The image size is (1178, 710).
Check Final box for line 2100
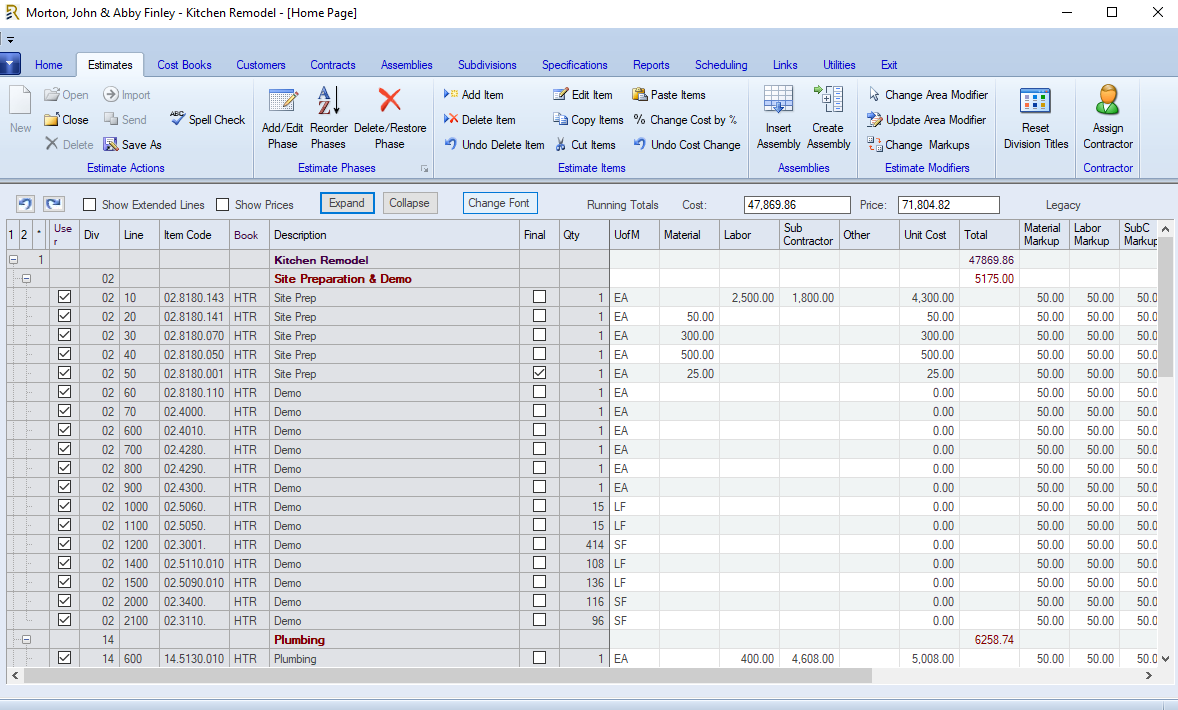click(539, 620)
